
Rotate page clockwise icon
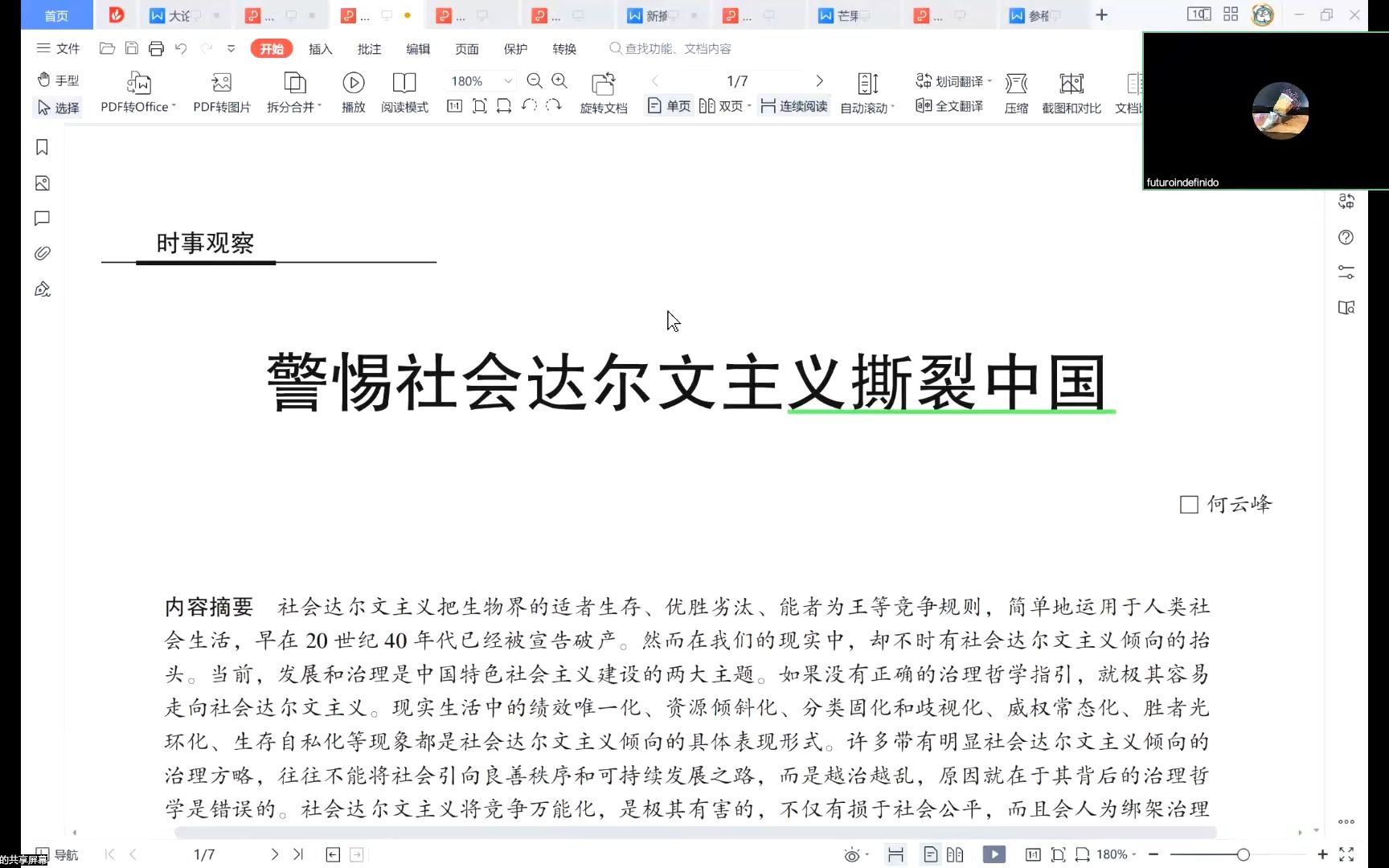(553, 106)
